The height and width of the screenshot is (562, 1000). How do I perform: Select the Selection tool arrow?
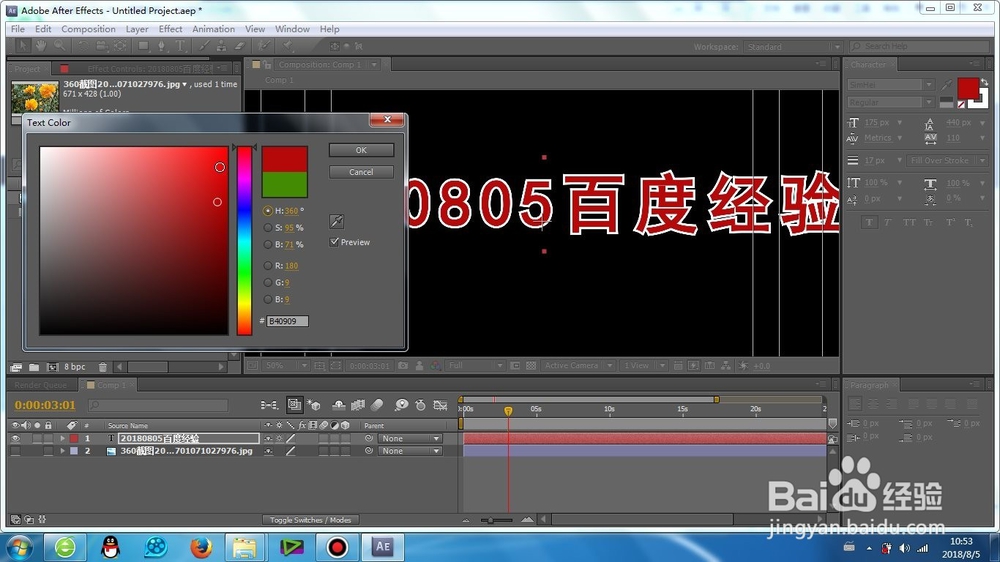coord(22,46)
